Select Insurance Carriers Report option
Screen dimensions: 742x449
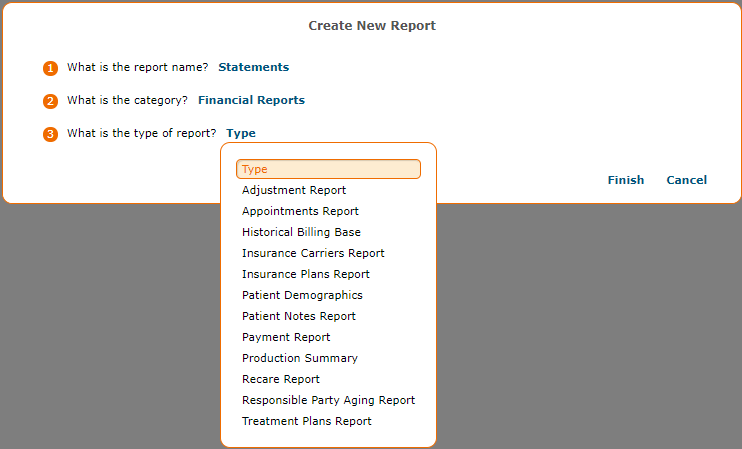(x=313, y=253)
